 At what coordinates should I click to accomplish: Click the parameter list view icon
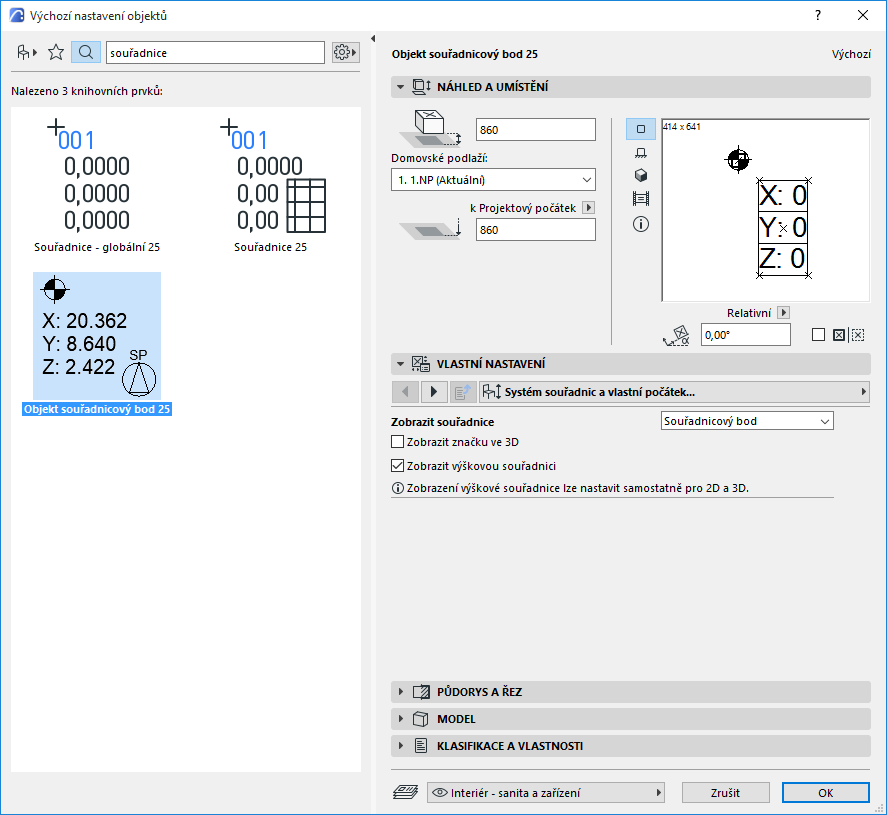[x=463, y=392]
